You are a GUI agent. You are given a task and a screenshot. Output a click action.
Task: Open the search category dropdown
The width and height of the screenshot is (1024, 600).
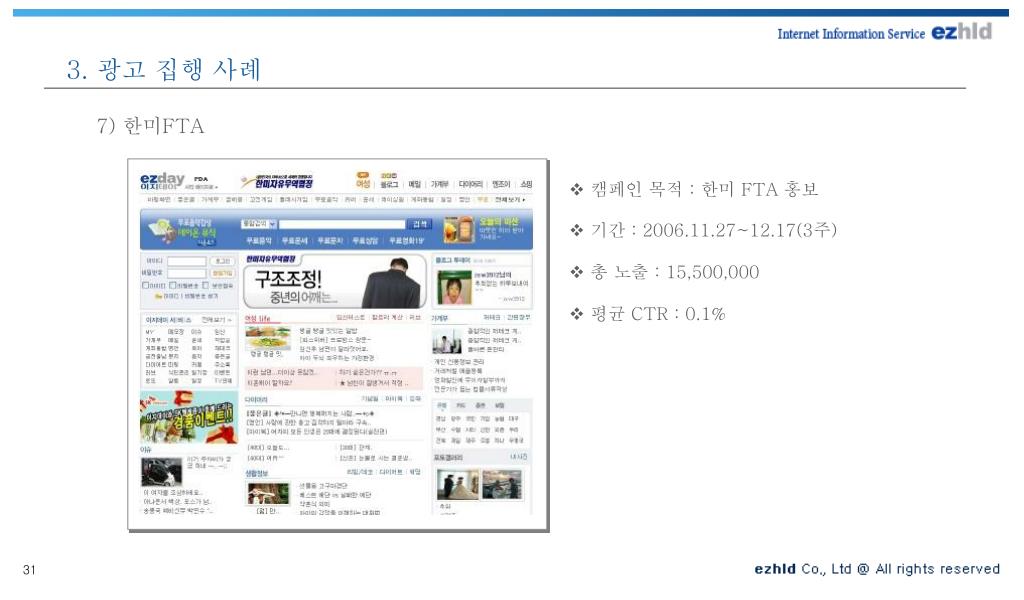click(260, 224)
